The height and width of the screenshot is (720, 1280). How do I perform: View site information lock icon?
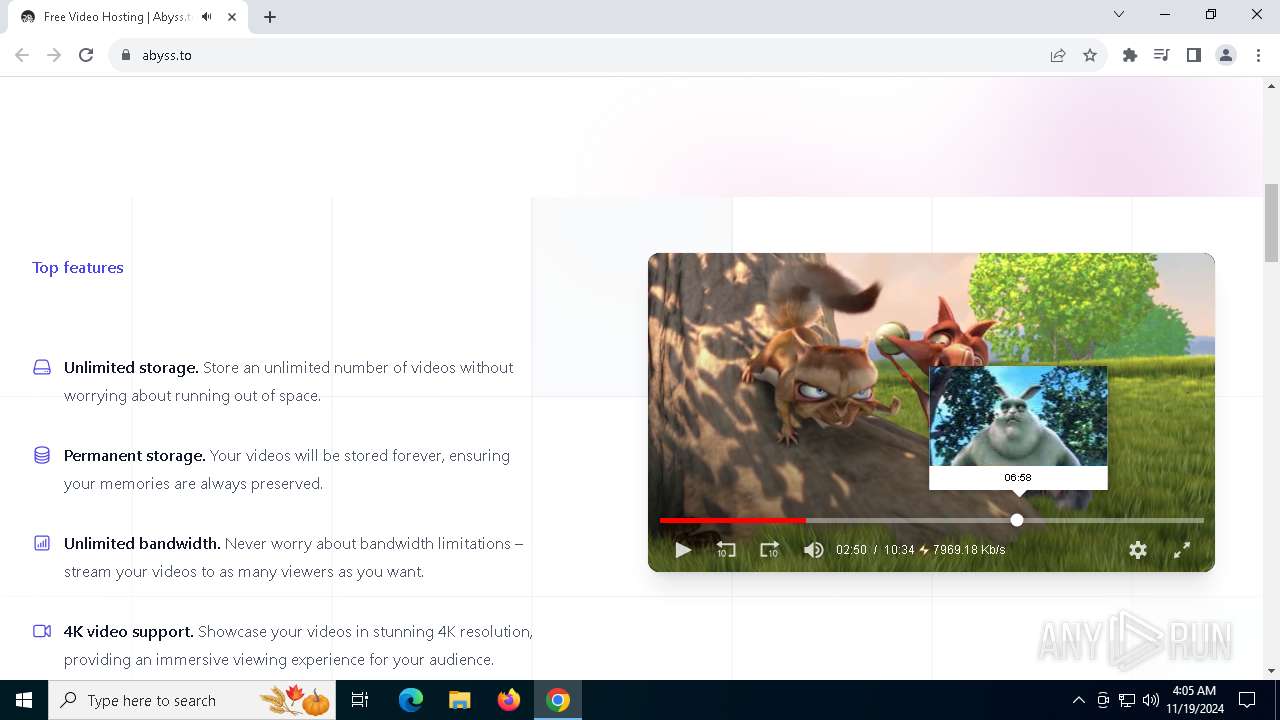[x=125, y=55]
